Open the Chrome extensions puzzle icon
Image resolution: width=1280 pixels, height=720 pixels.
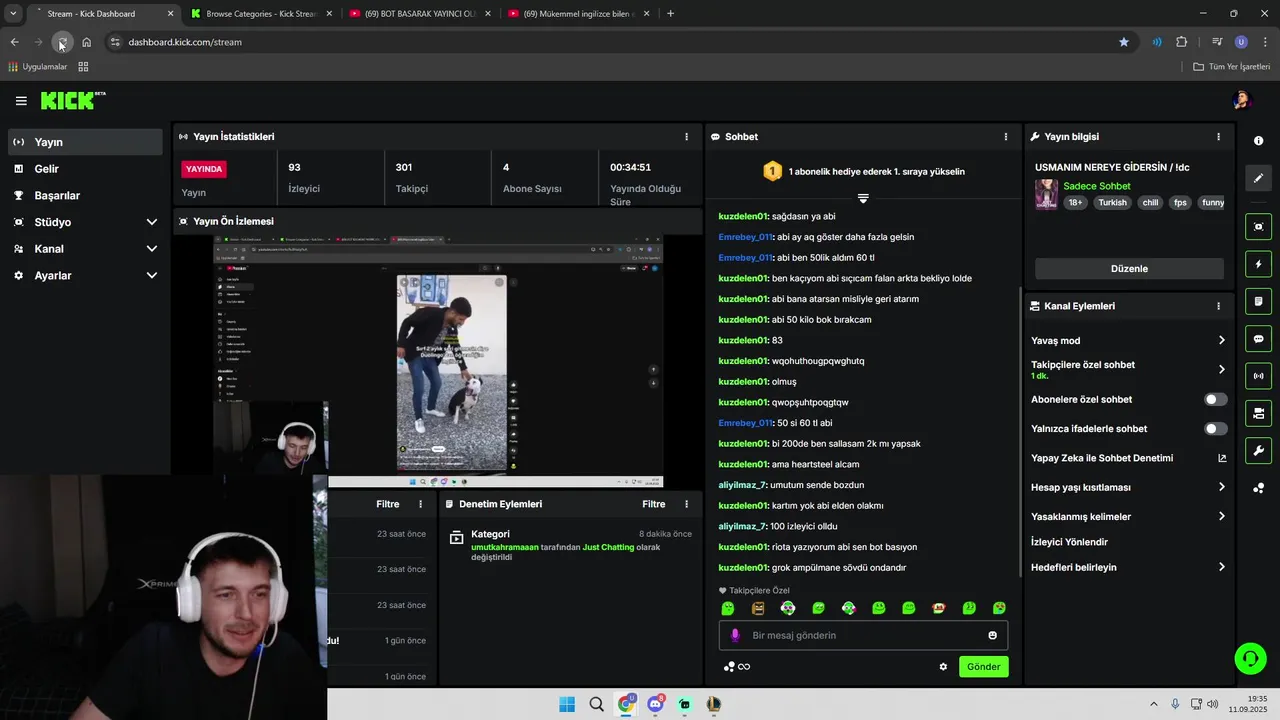pyautogui.click(x=1182, y=42)
